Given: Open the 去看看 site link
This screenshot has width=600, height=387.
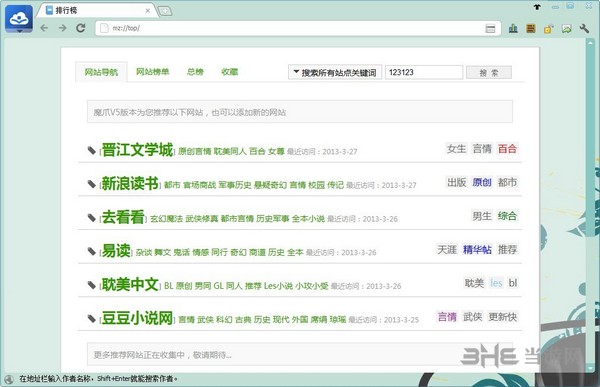Looking at the screenshot, I should pyautogui.click(x=123, y=217).
